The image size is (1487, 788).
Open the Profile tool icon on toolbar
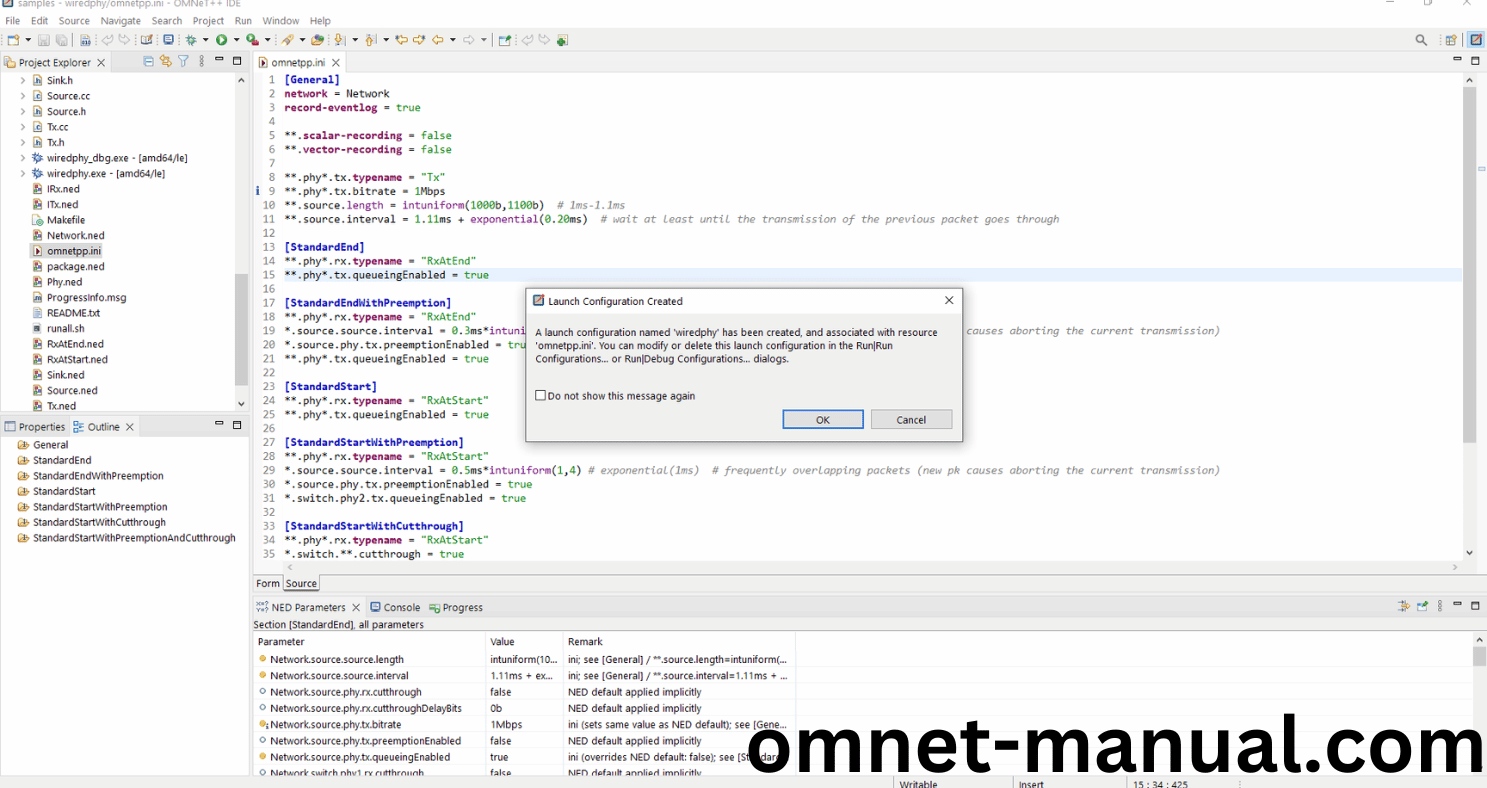click(250, 40)
